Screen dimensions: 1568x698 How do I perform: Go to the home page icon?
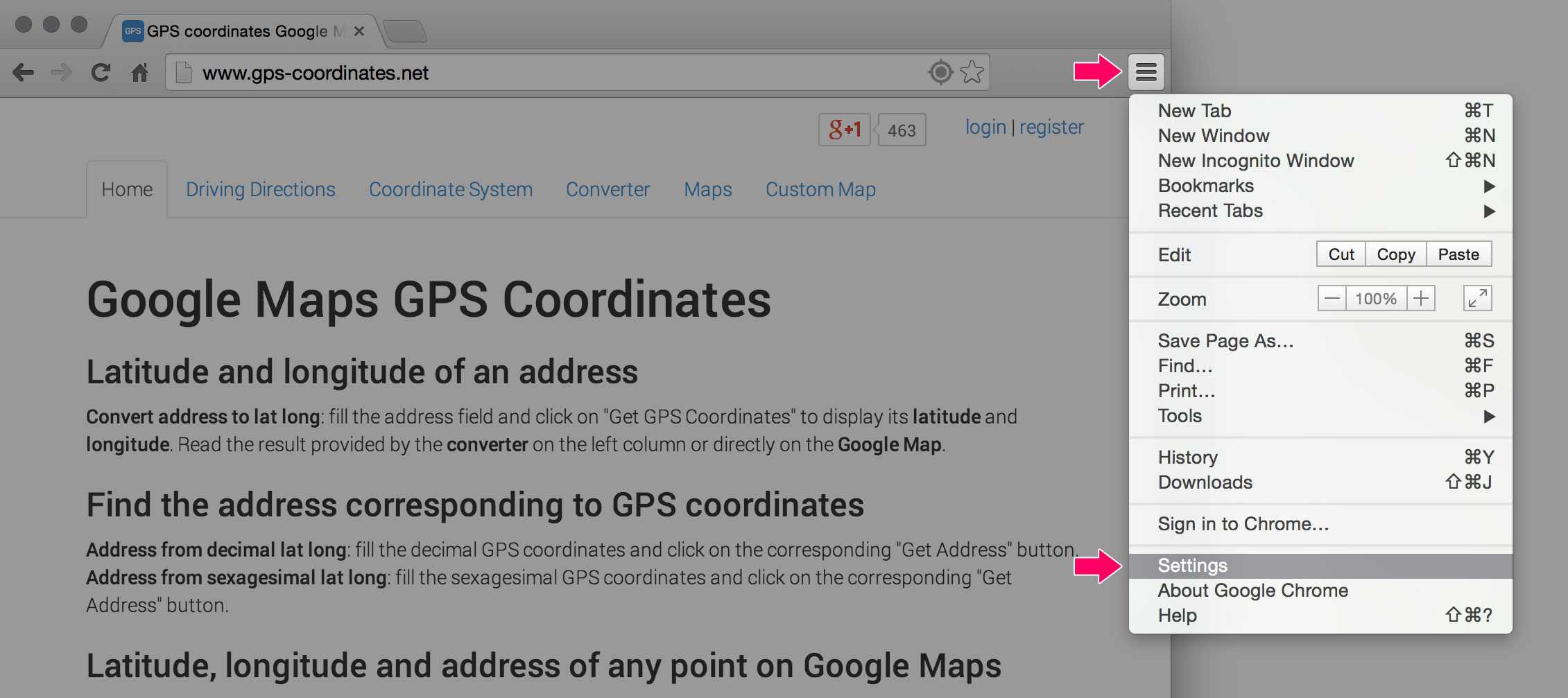point(140,72)
